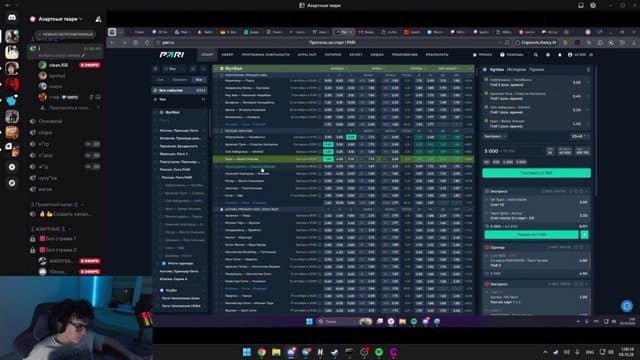Open Discord discover servers compass icon
The image size is (640, 360).
[12, 183]
